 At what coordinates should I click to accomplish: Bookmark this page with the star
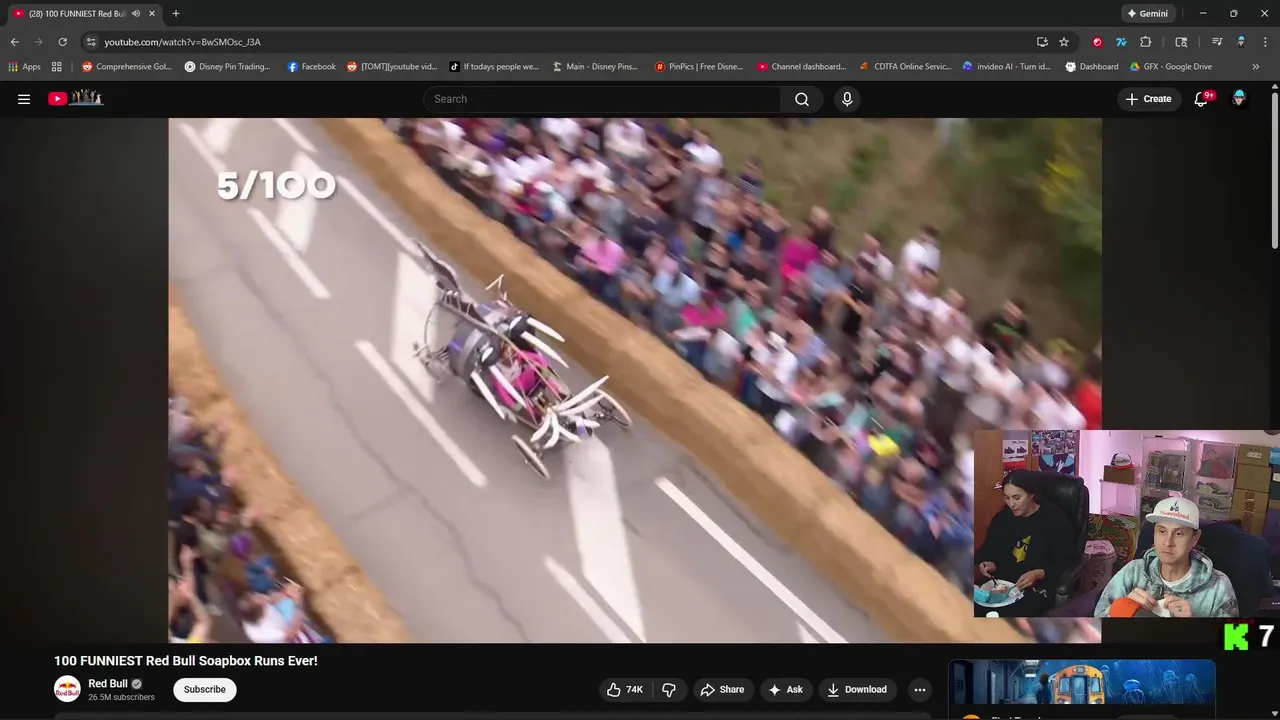pyautogui.click(x=1064, y=42)
